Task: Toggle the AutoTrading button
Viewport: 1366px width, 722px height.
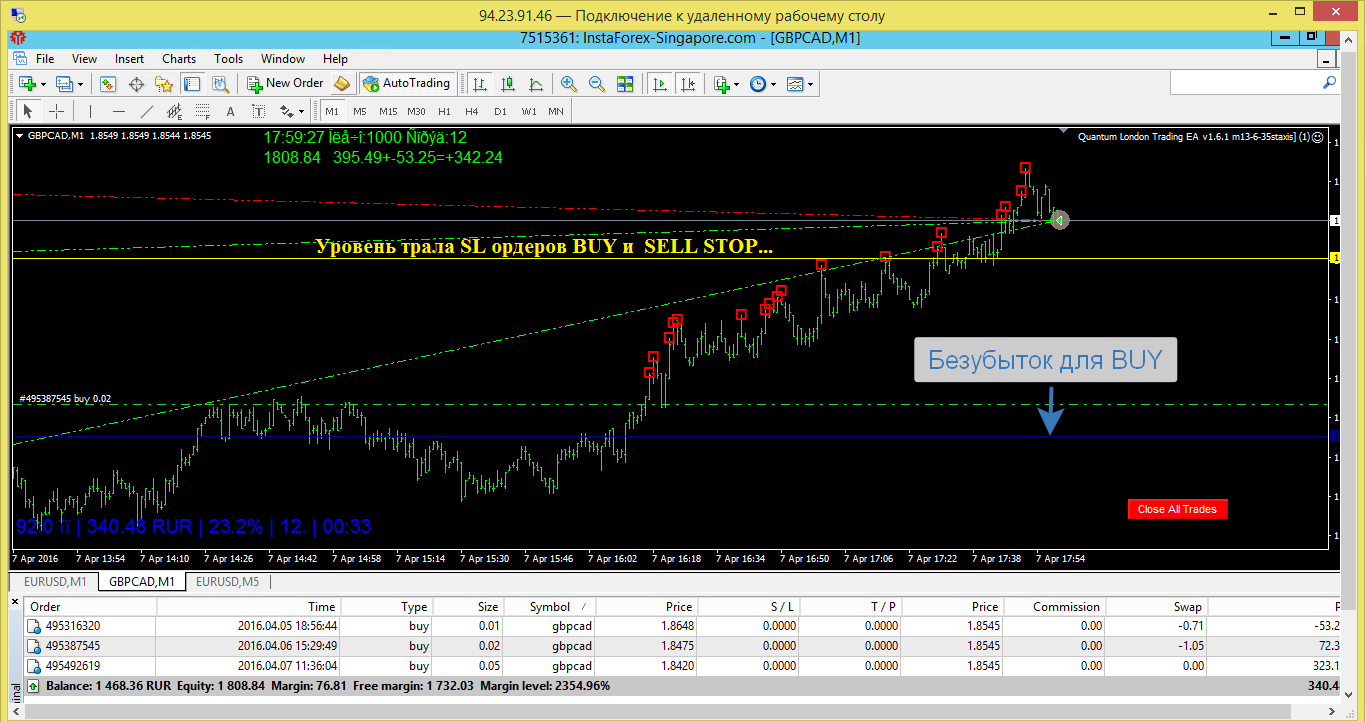Action: (x=407, y=83)
